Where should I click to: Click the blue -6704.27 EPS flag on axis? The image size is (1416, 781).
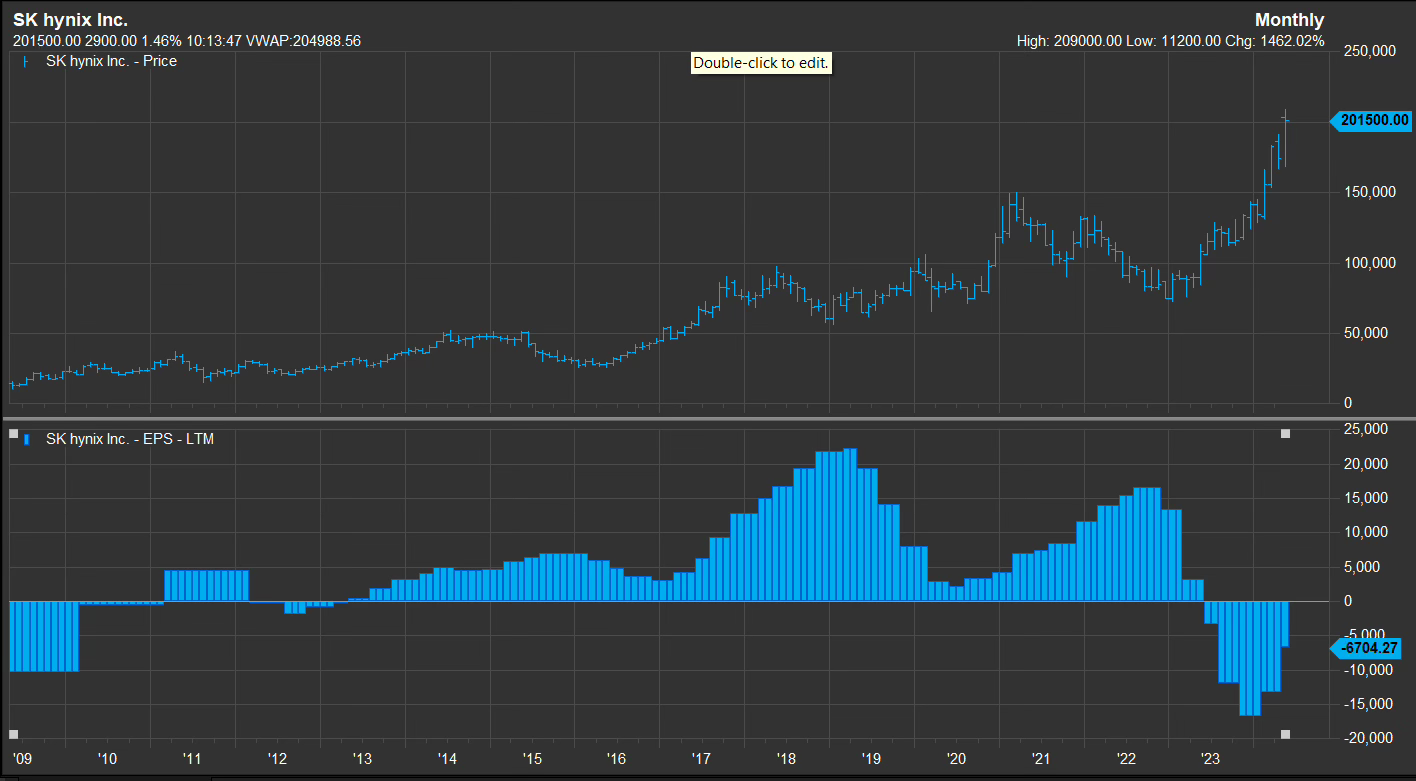[1367, 648]
